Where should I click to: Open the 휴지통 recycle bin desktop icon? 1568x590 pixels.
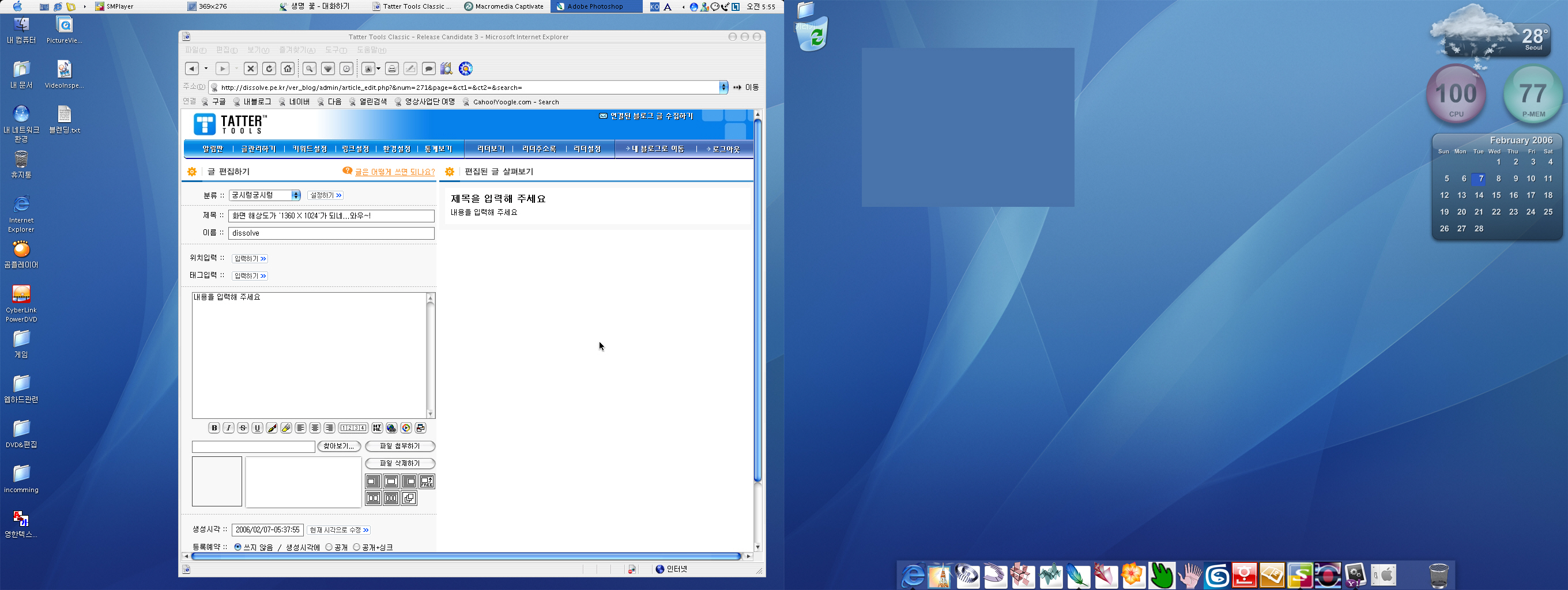21,165
